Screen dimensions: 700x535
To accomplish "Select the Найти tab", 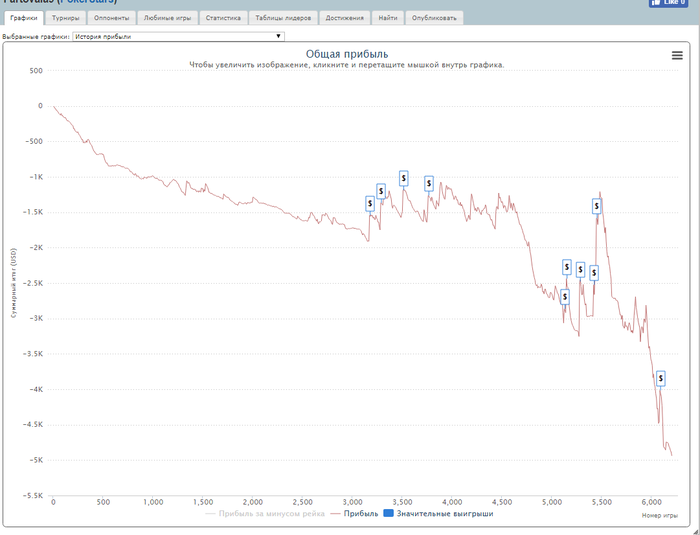I will (x=388, y=18).
